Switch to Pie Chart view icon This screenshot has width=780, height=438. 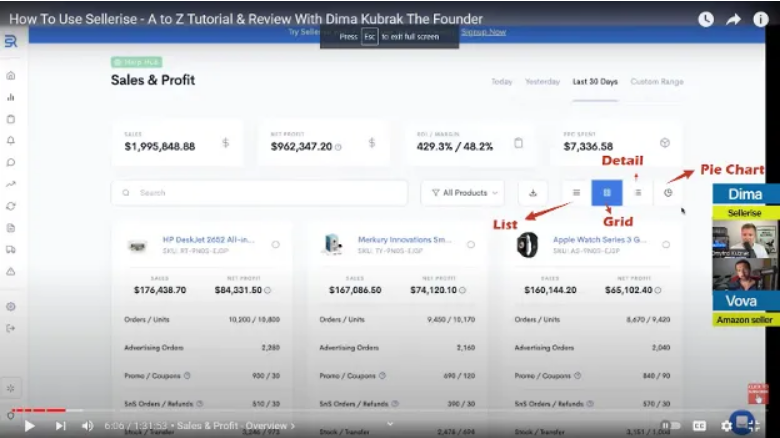[x=668, y=193]
